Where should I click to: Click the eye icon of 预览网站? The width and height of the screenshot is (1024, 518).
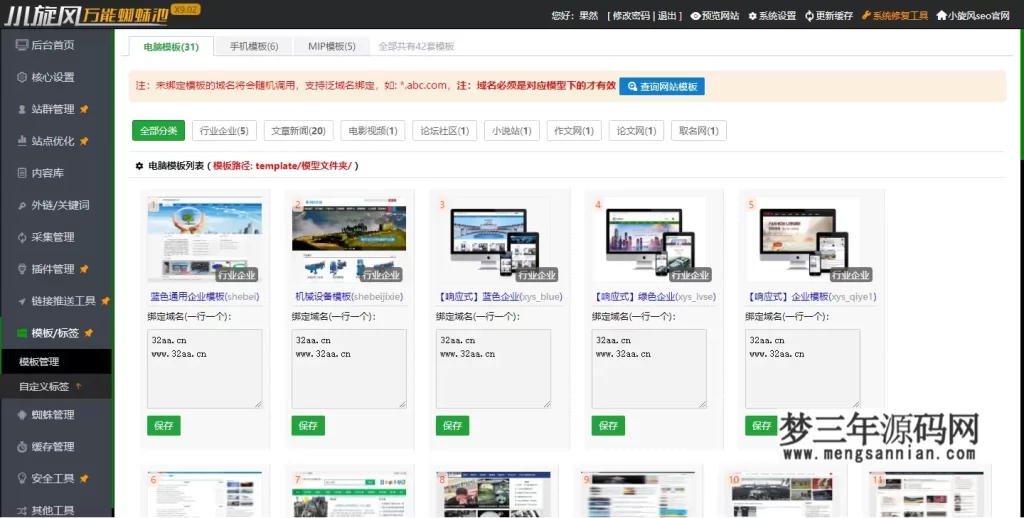pos(696,16)
